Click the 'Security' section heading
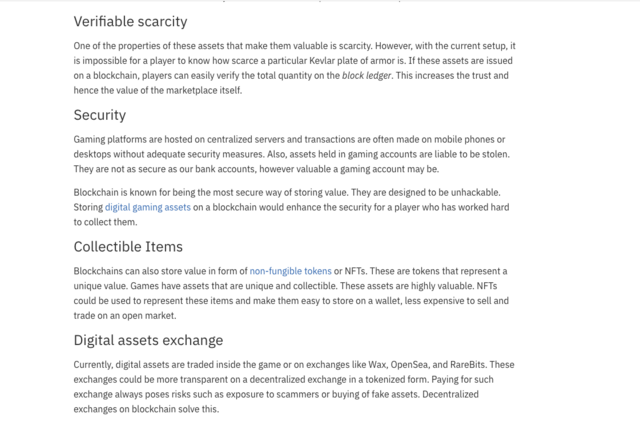This screenshot has width=640, height=422. coord(100,115)
